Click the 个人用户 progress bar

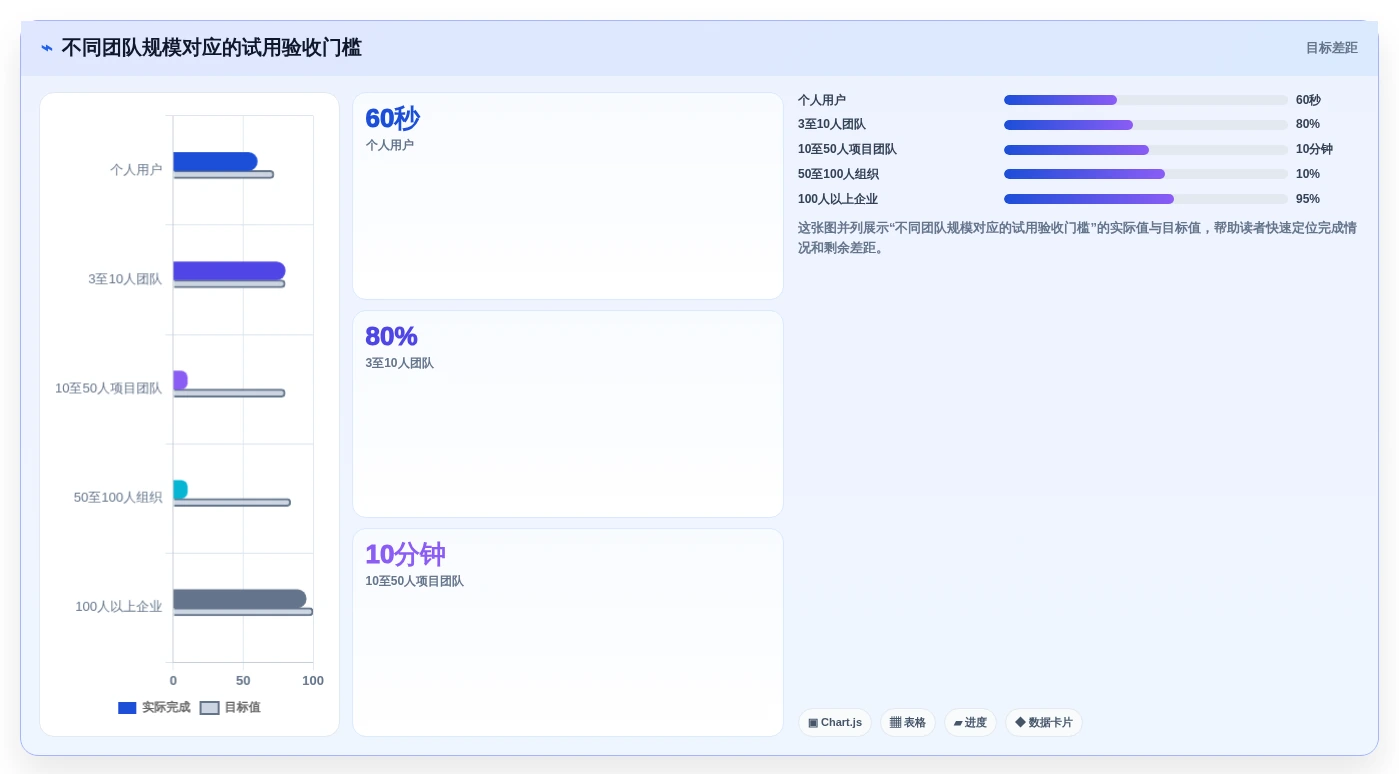click(1146, 100)
